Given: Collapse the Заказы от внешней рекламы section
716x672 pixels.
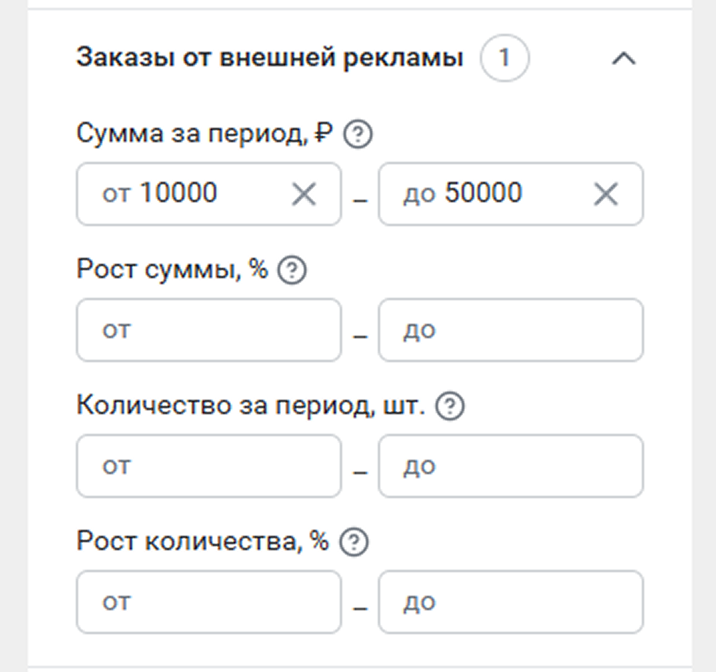Looking at the screenshot, I should 623,58.
